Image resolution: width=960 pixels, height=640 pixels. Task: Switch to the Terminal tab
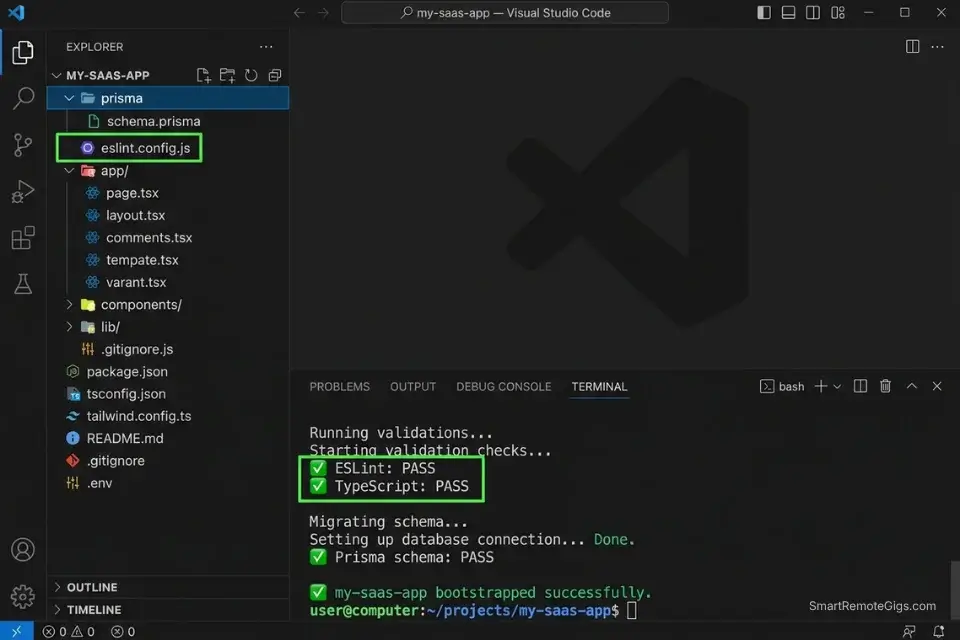[x=599, y=386]
